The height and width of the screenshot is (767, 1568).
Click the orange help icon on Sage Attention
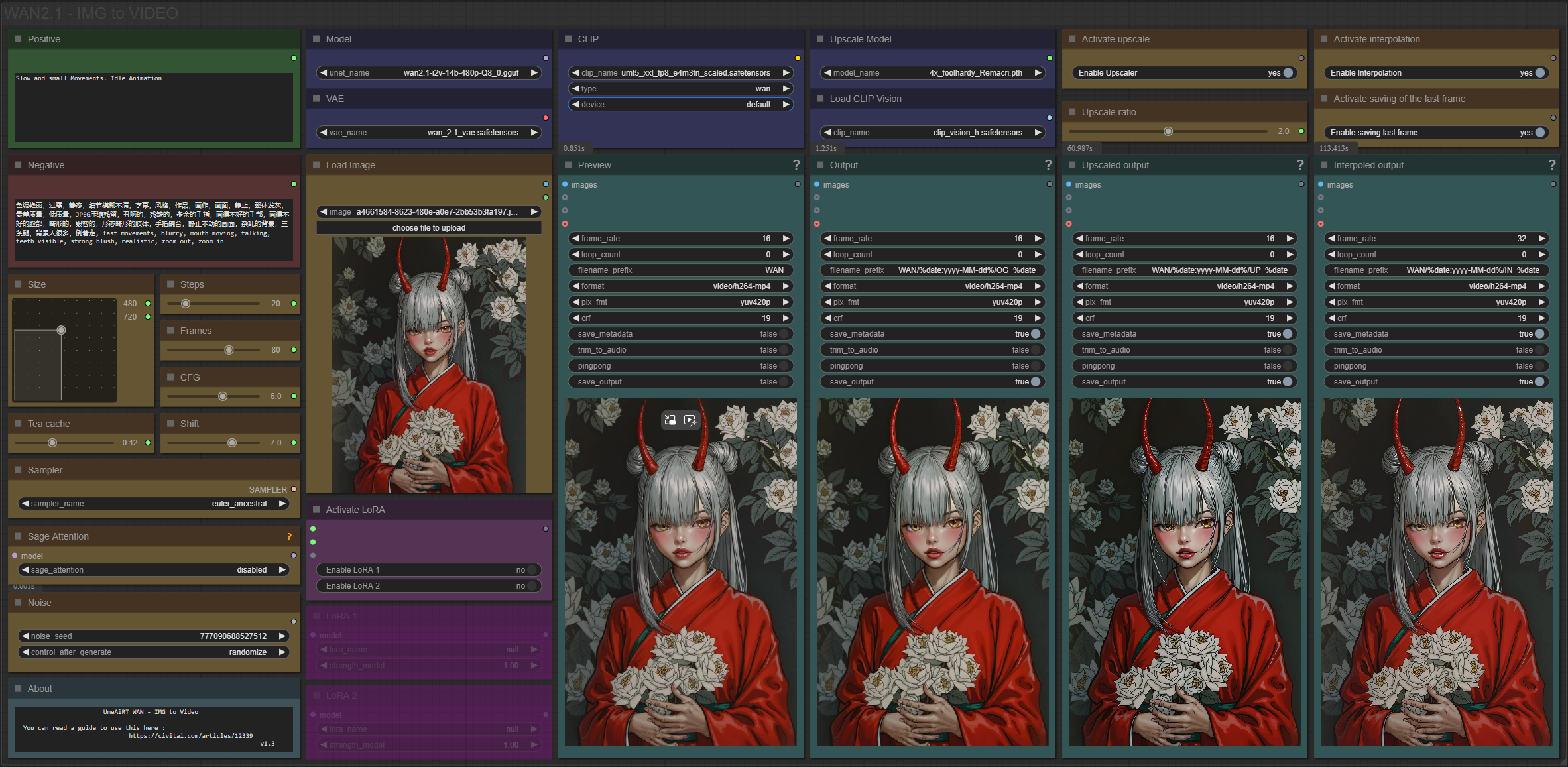pos(289,536)
